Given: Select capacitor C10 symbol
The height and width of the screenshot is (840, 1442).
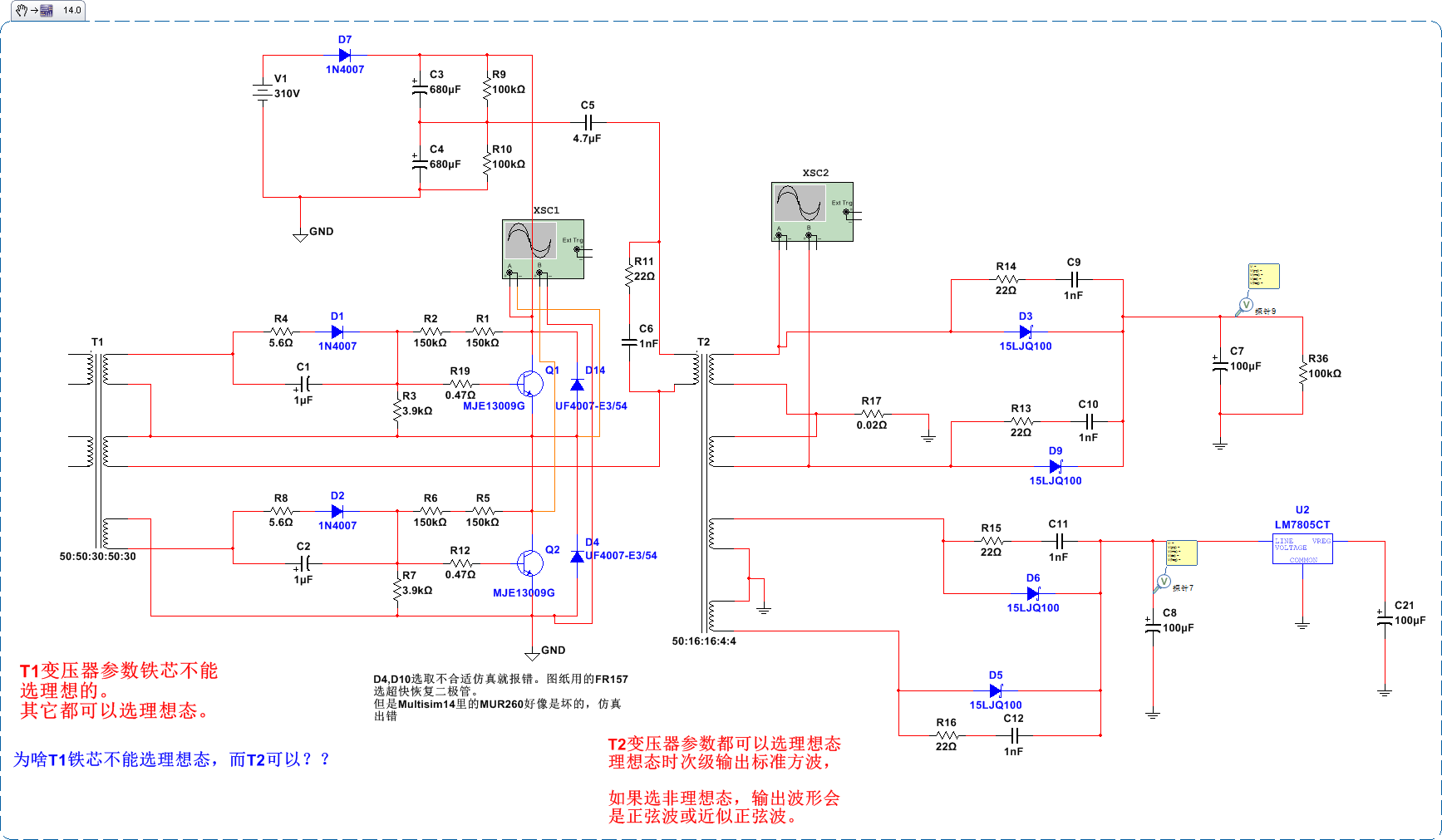Looking at the screenshot, I should click(1089, 421).
